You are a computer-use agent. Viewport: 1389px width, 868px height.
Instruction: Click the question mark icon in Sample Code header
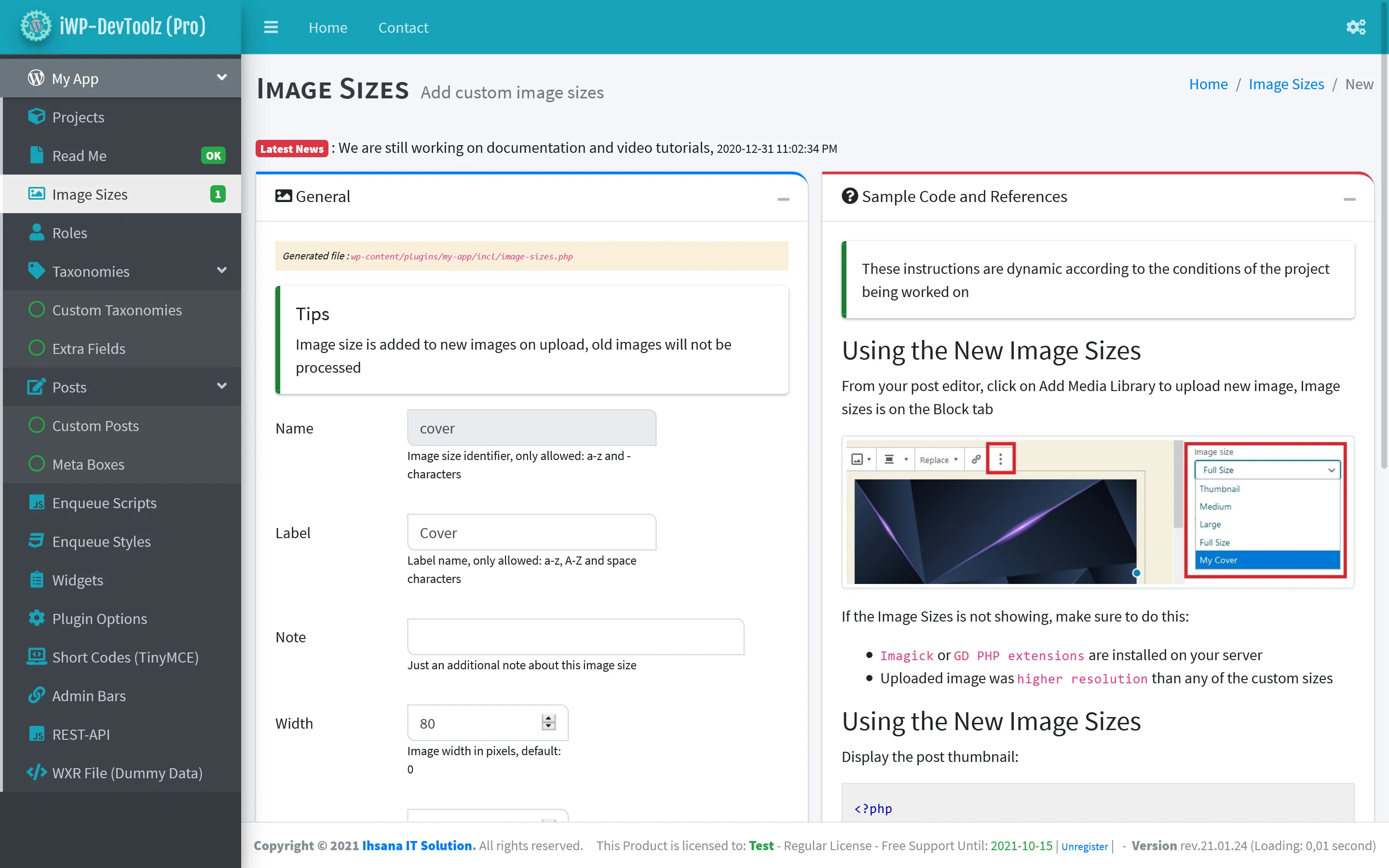[849, 196]
